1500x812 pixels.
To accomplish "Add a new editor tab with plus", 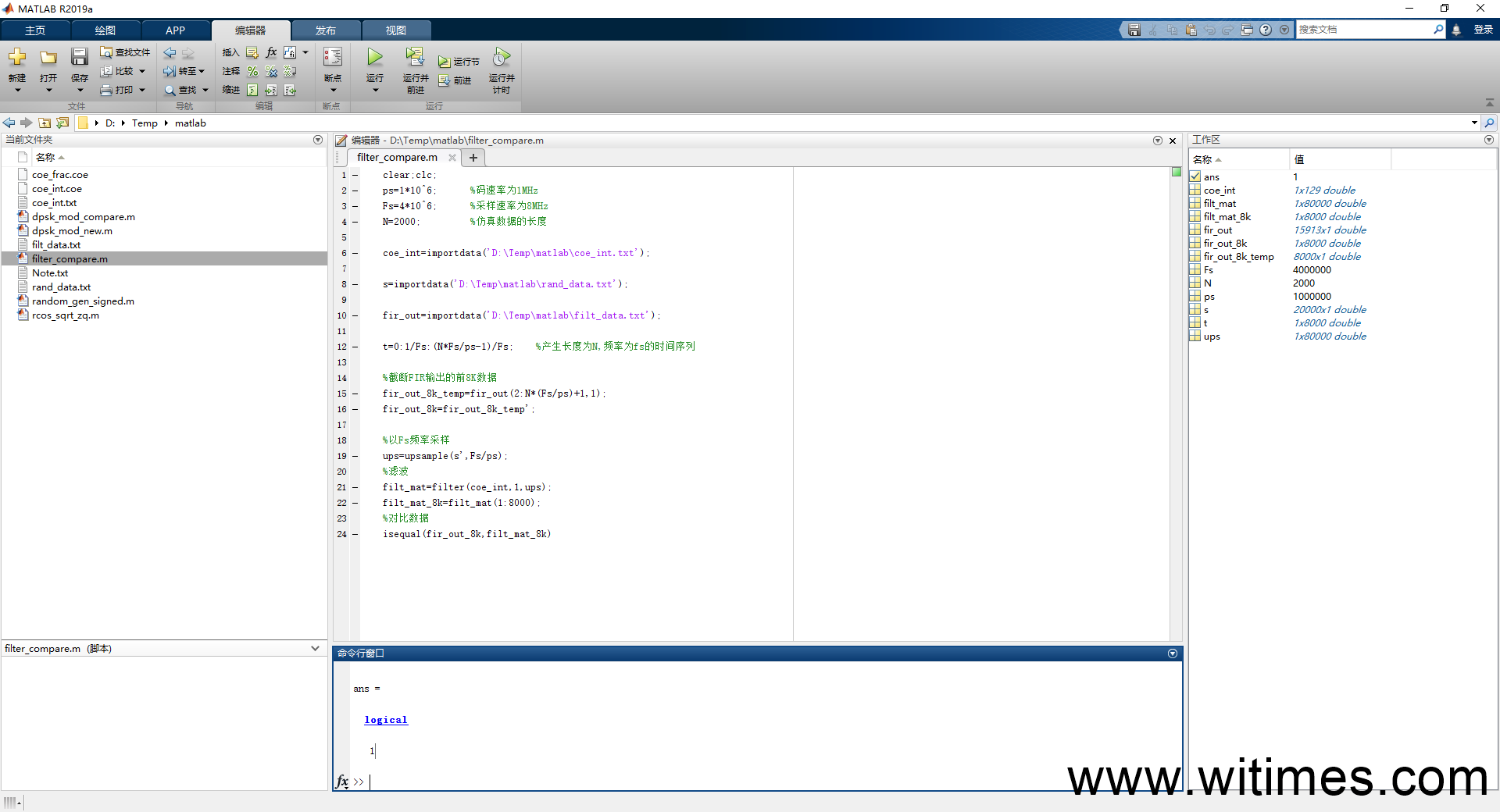I will pyautogui.click(x=473, y=158).
